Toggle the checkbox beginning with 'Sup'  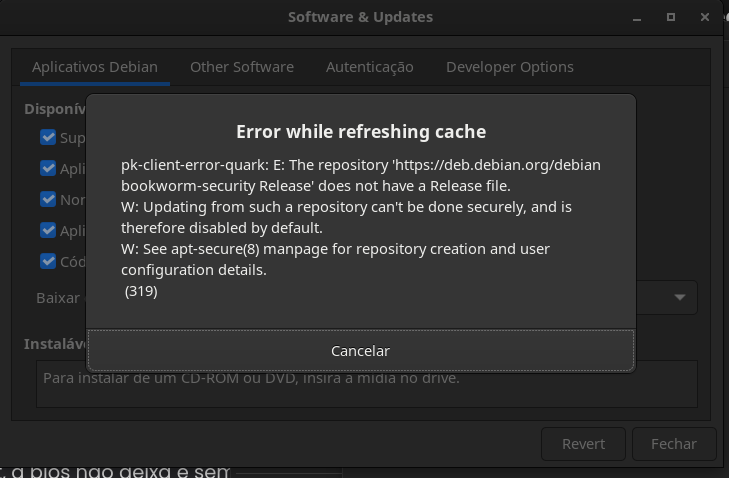tap(48, 137)
